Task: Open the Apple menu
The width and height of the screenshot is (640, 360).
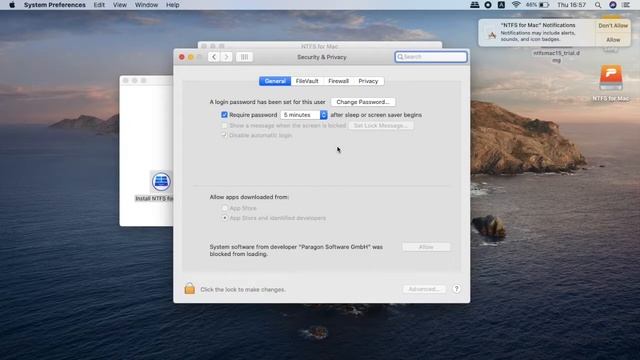Action: point(12,5)
